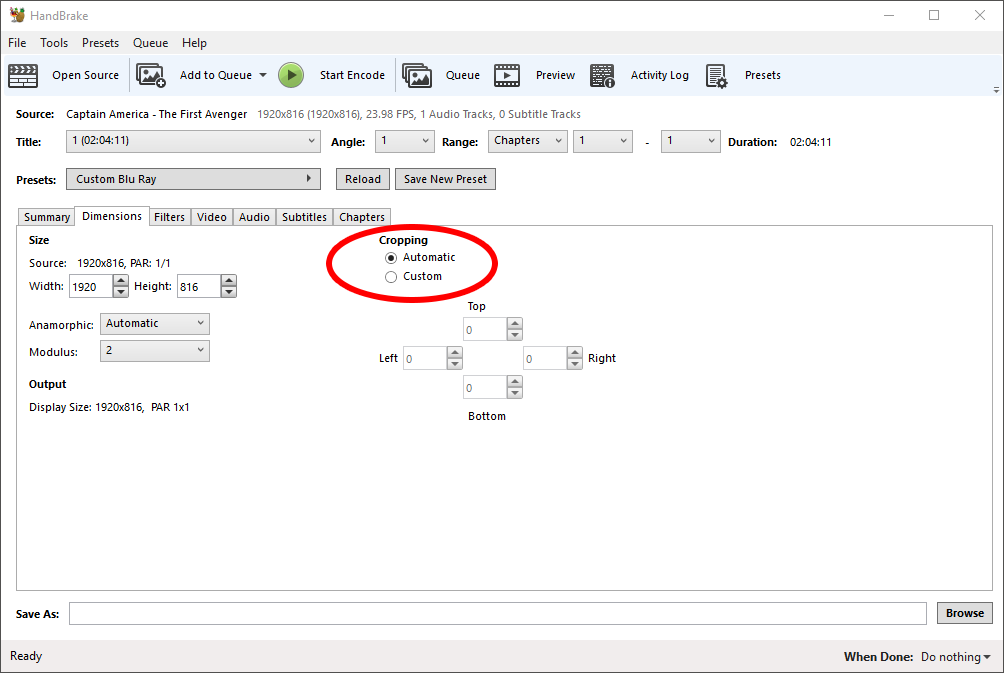The image size is (1004, 673).
Task: Click the Browse button
Action: click(x=964, y=613)
